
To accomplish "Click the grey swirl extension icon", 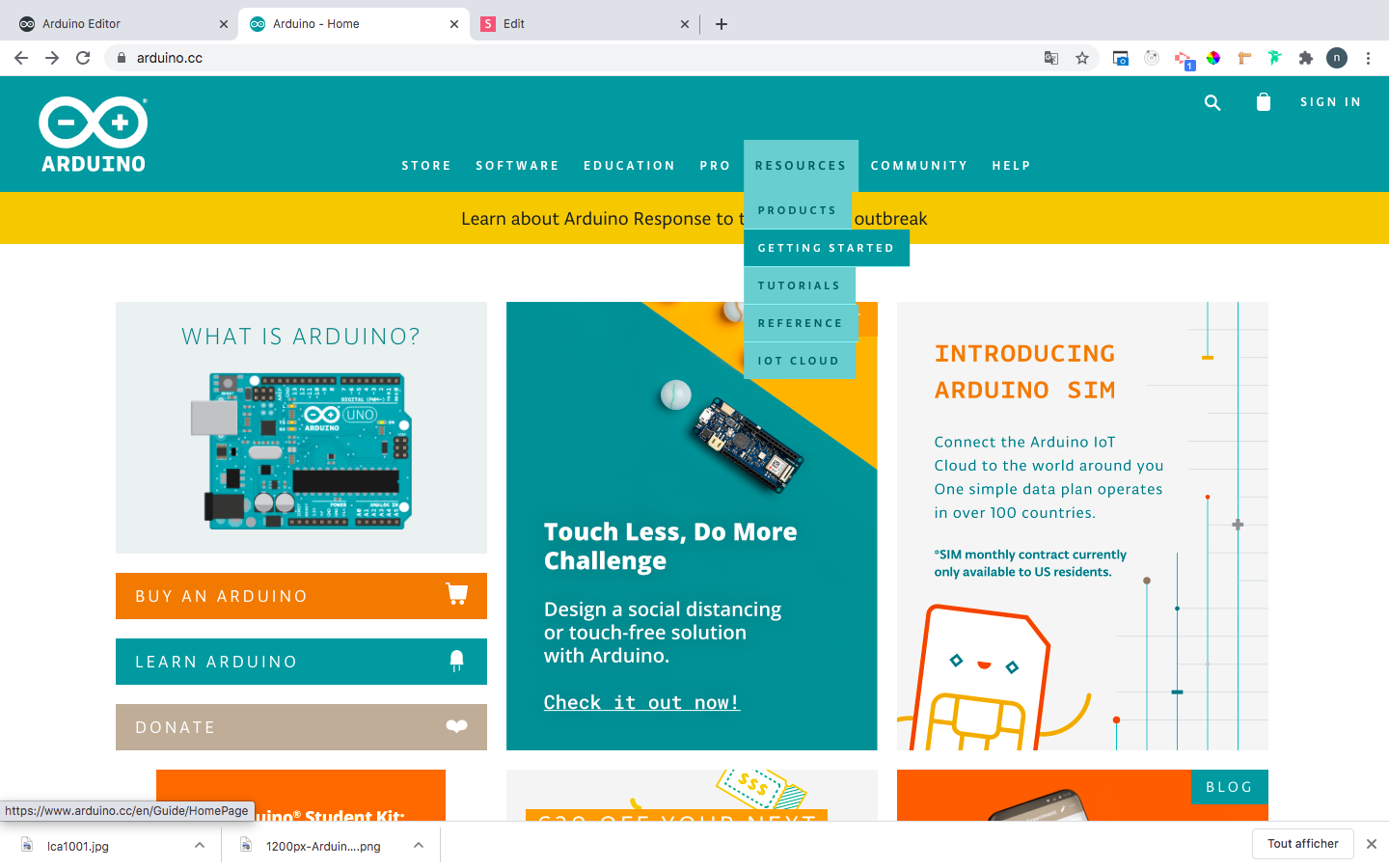I will pos(1152,58).
